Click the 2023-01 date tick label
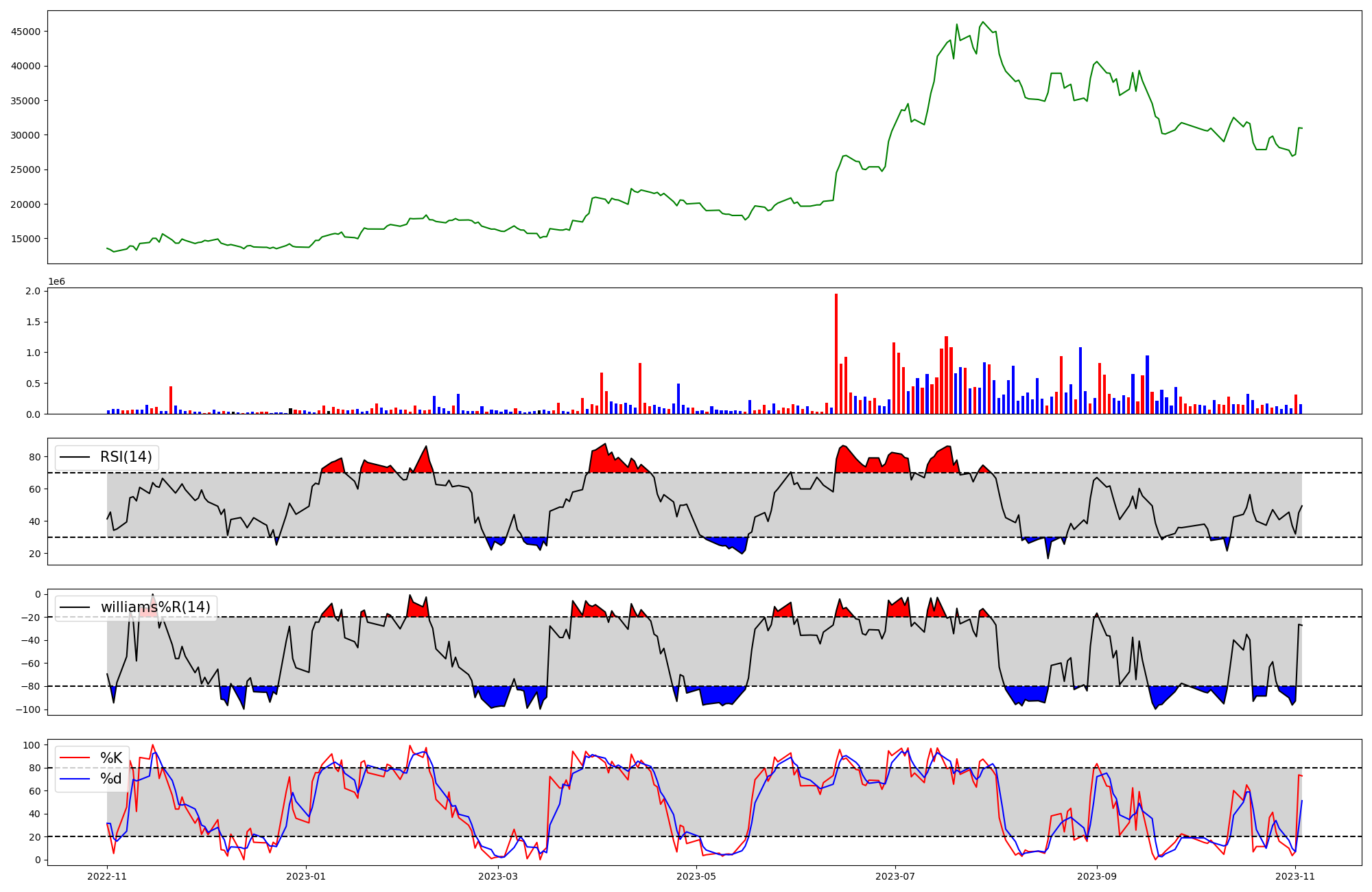The height and width of the screenshot is (892, 1372). [306, 876]
